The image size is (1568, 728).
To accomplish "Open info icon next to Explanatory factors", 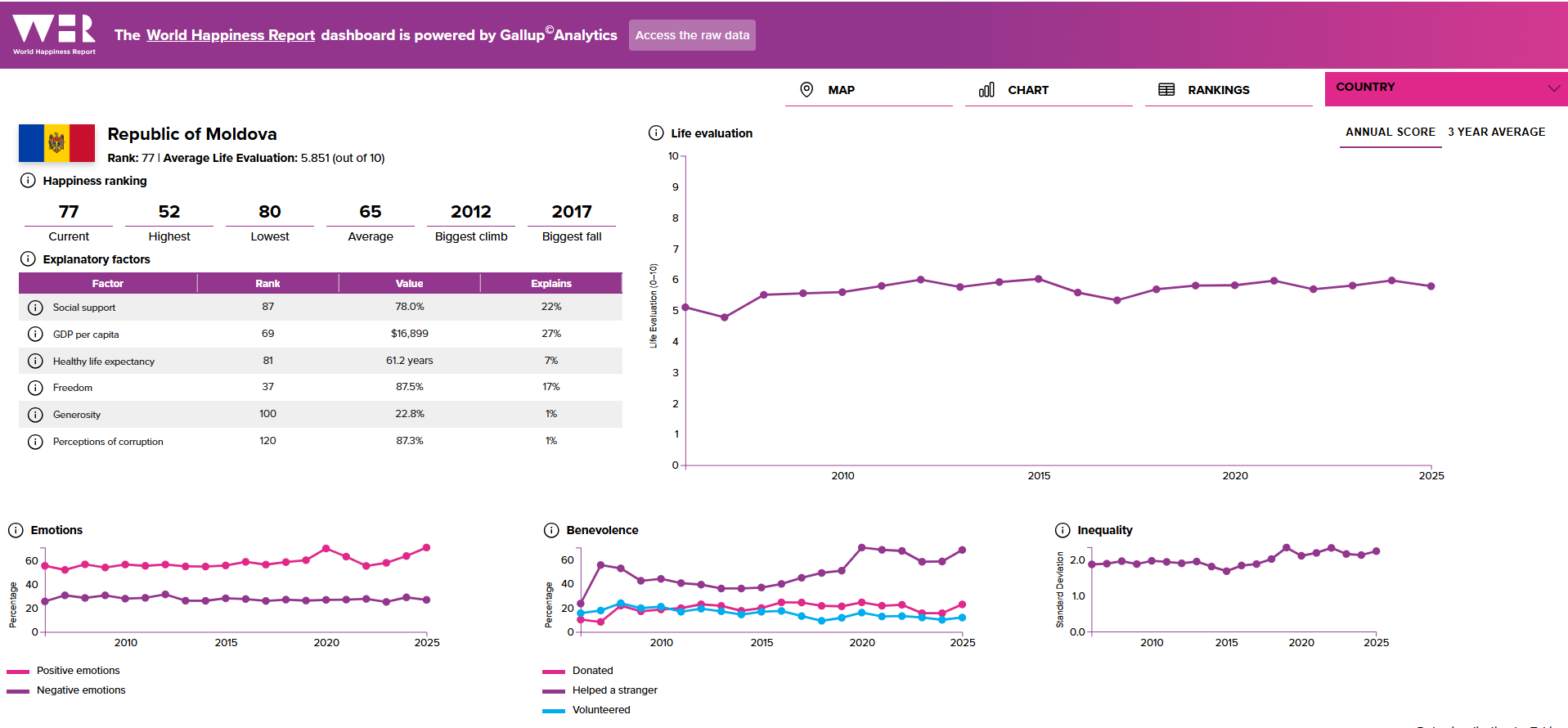I will 28,259.
